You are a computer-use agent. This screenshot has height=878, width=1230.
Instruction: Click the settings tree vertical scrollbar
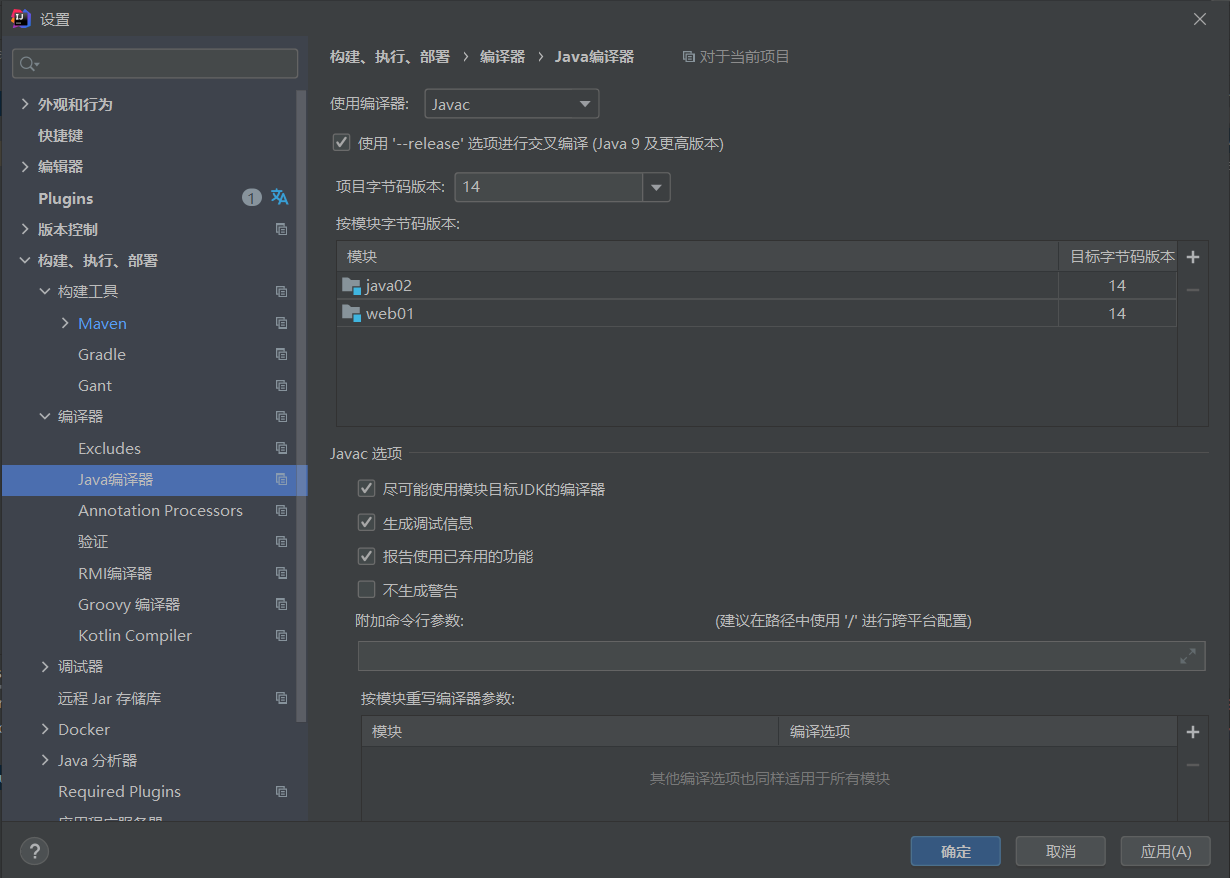click(301, 405)
